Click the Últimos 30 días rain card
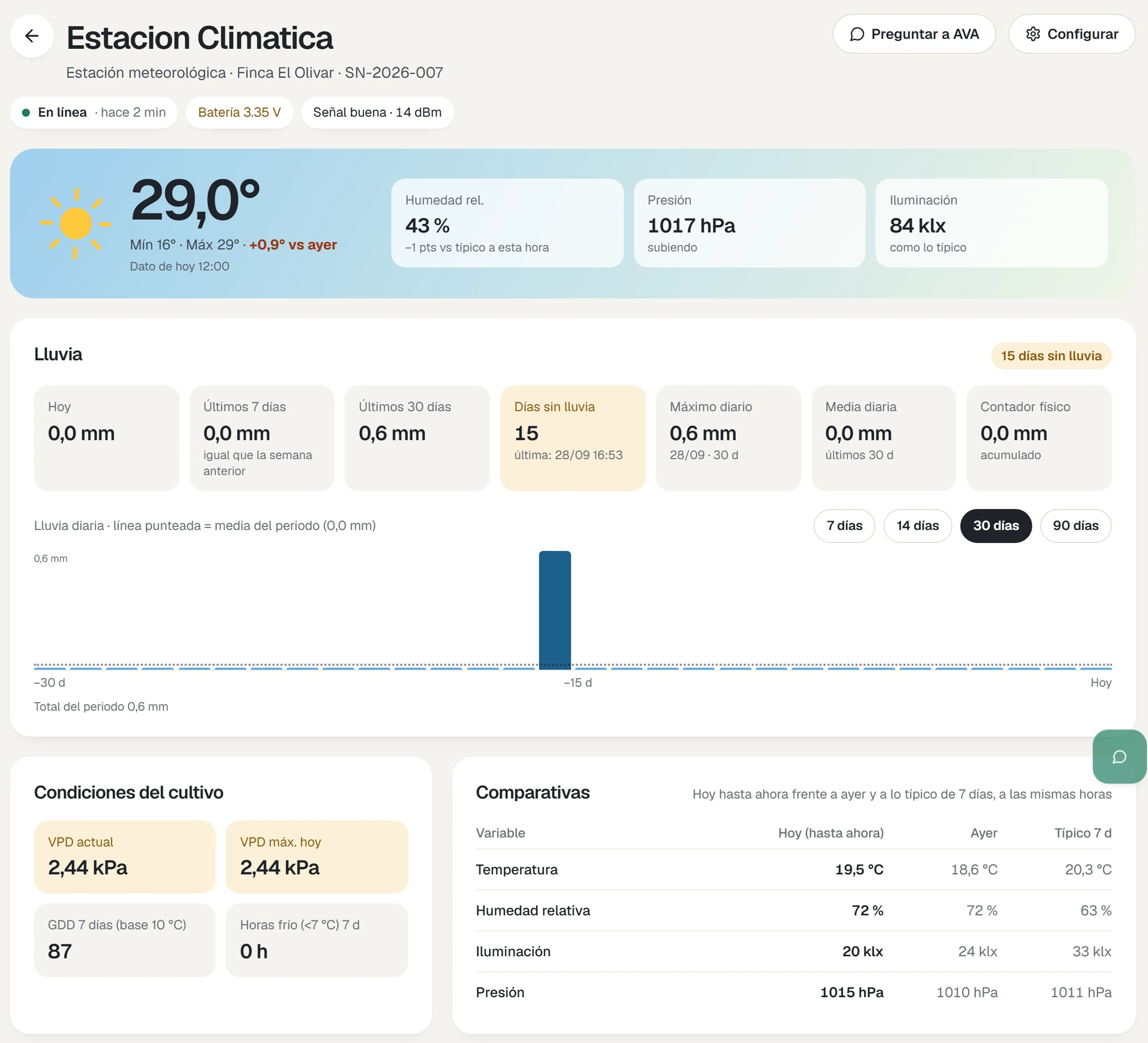The image size is (1148, 1043). pos(417,438)
